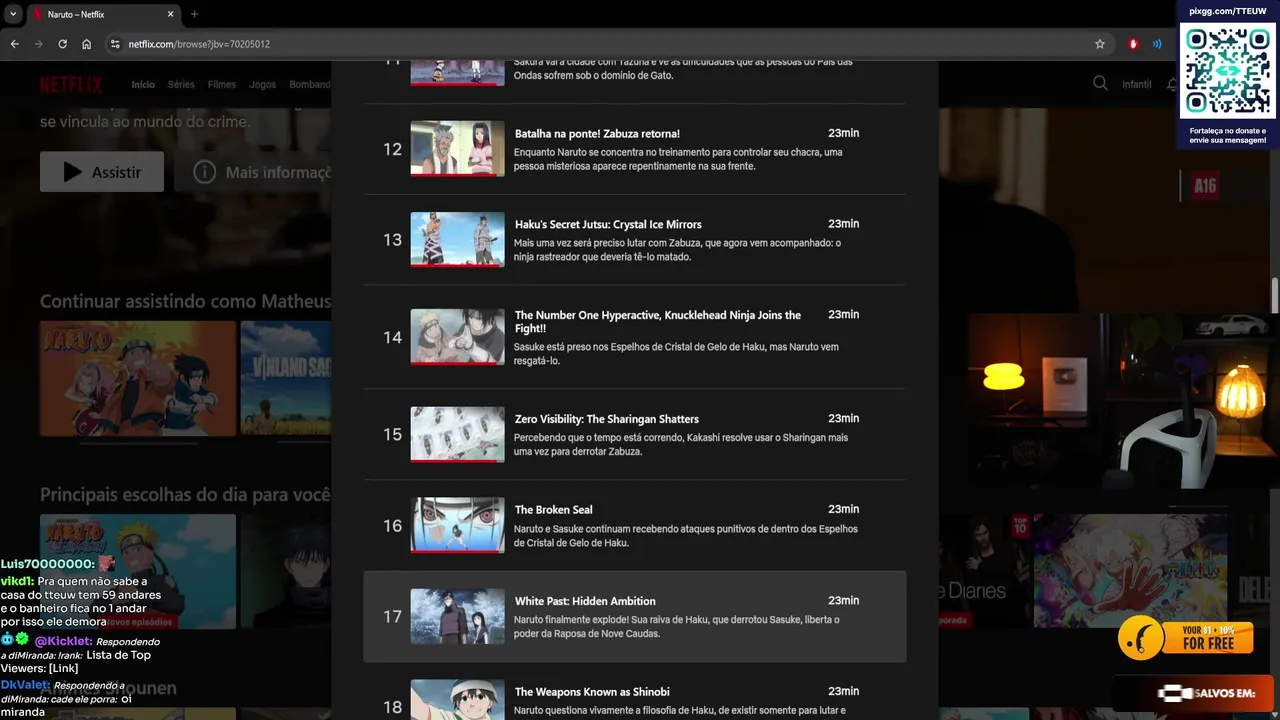Click episode number 17
This screenshot has width=1280, height=720.
point(392,617)
